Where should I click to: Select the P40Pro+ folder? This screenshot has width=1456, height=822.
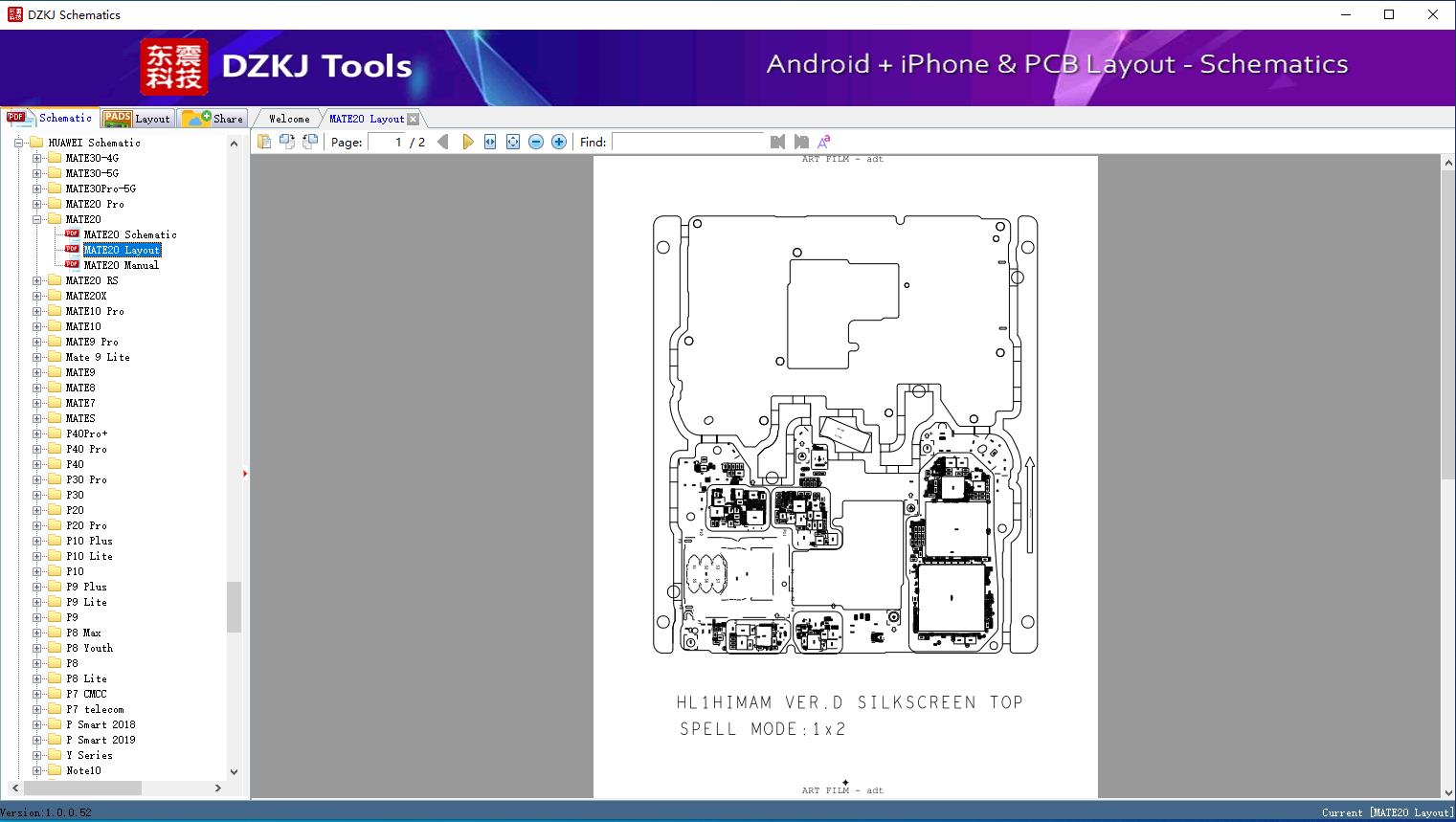point(86,433)
